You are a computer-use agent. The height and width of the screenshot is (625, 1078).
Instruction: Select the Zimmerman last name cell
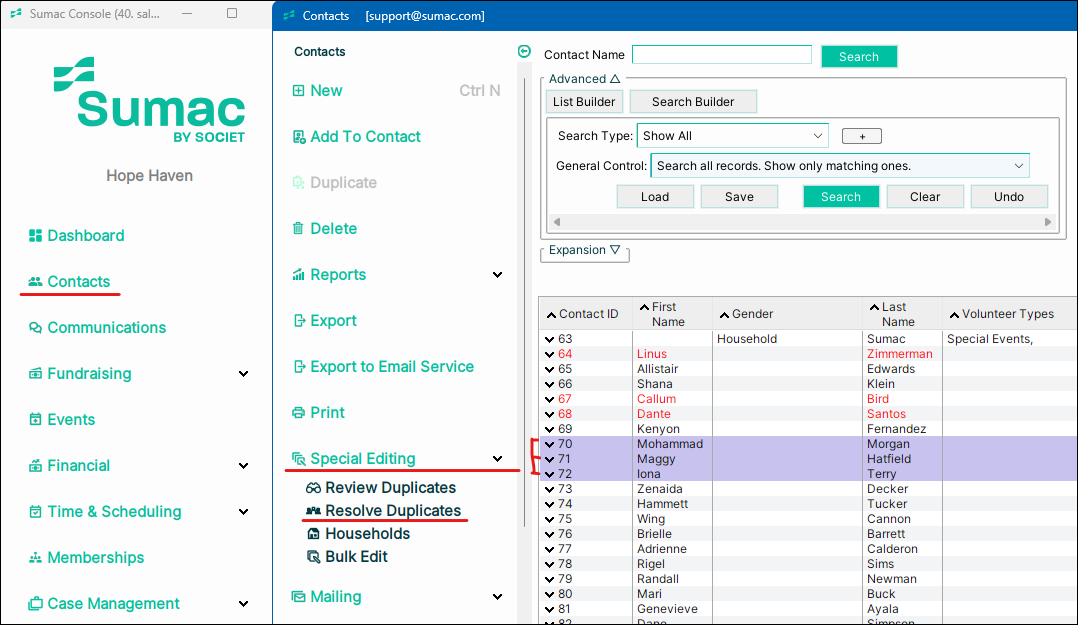[900, 354]
